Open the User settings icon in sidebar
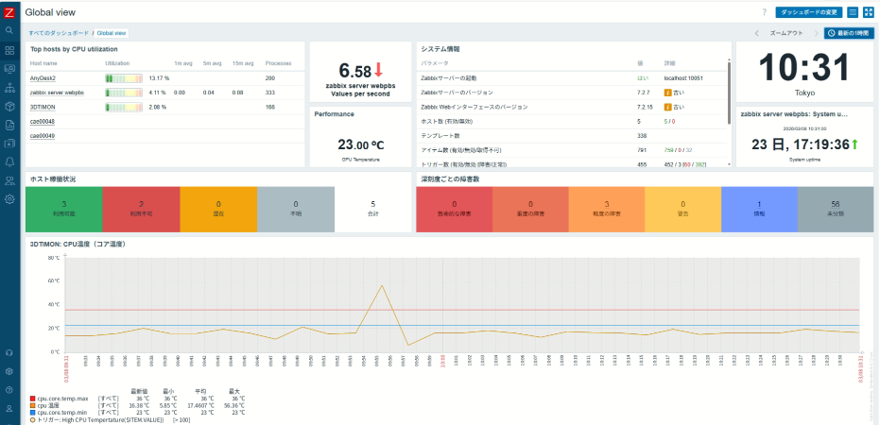The height and width of the screenshot is (425, 880). [9, 408]
